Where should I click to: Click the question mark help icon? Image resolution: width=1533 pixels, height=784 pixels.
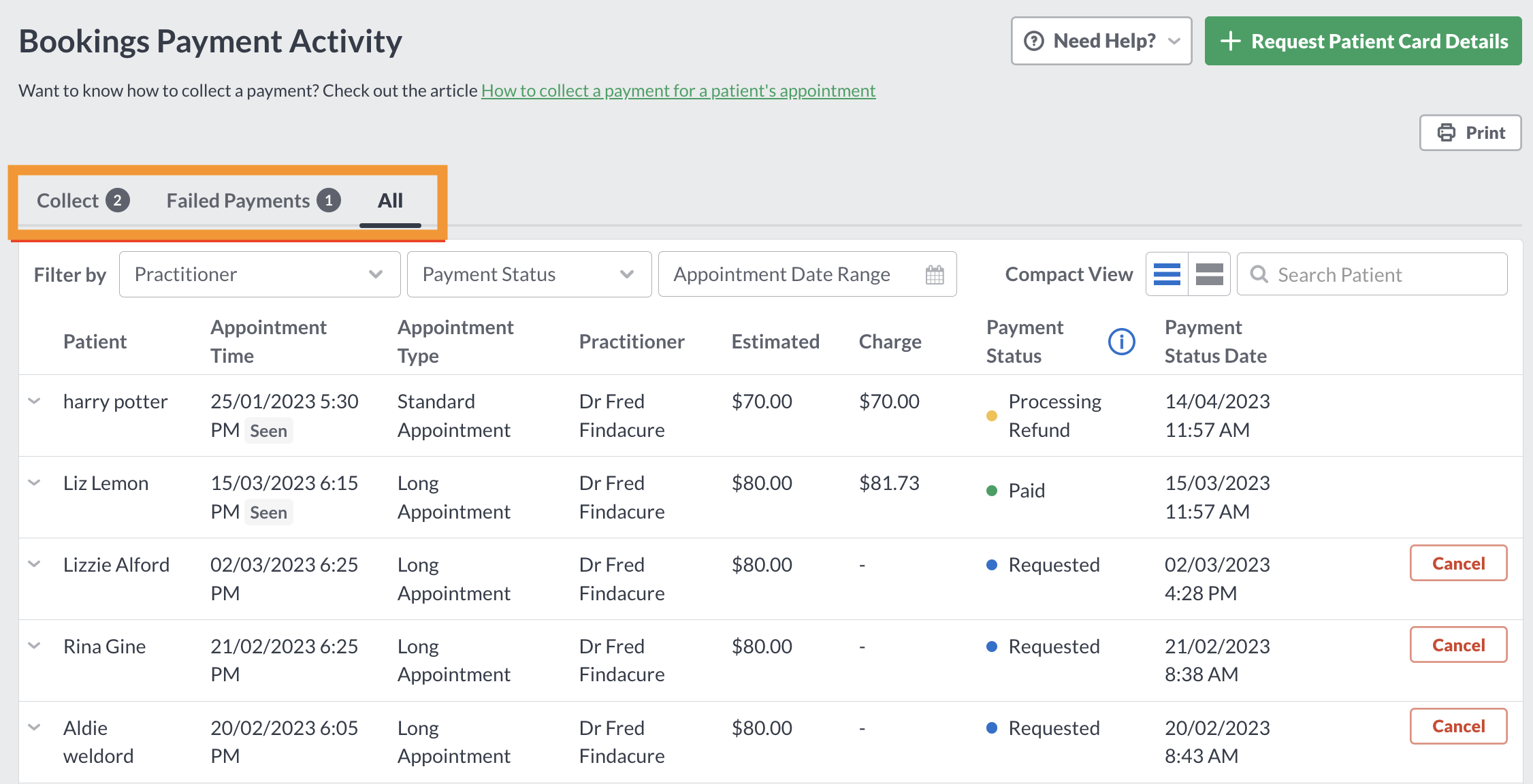(1033, 42)
